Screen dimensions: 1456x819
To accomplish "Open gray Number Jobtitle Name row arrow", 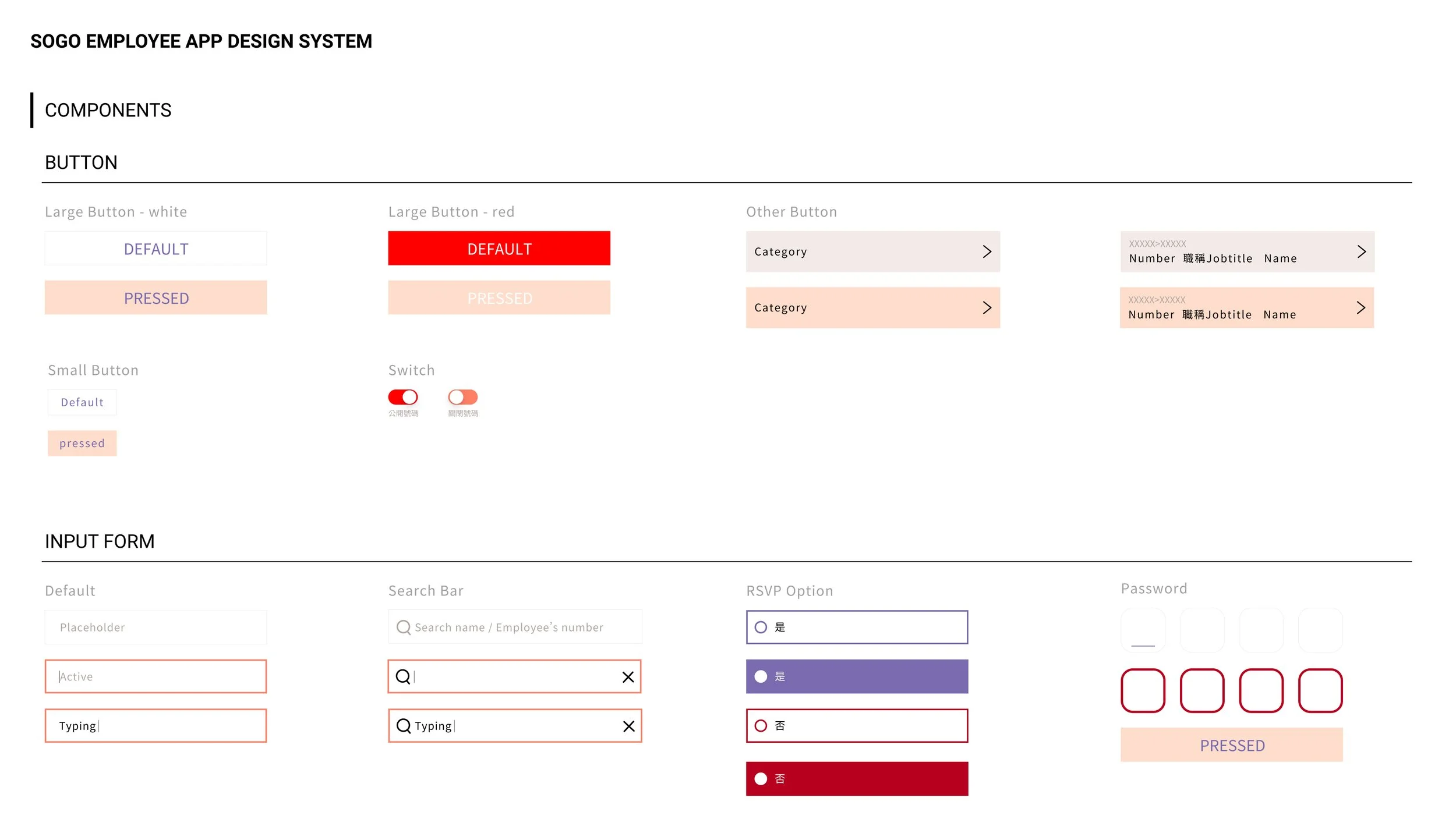I will (x=1361, y=251).
